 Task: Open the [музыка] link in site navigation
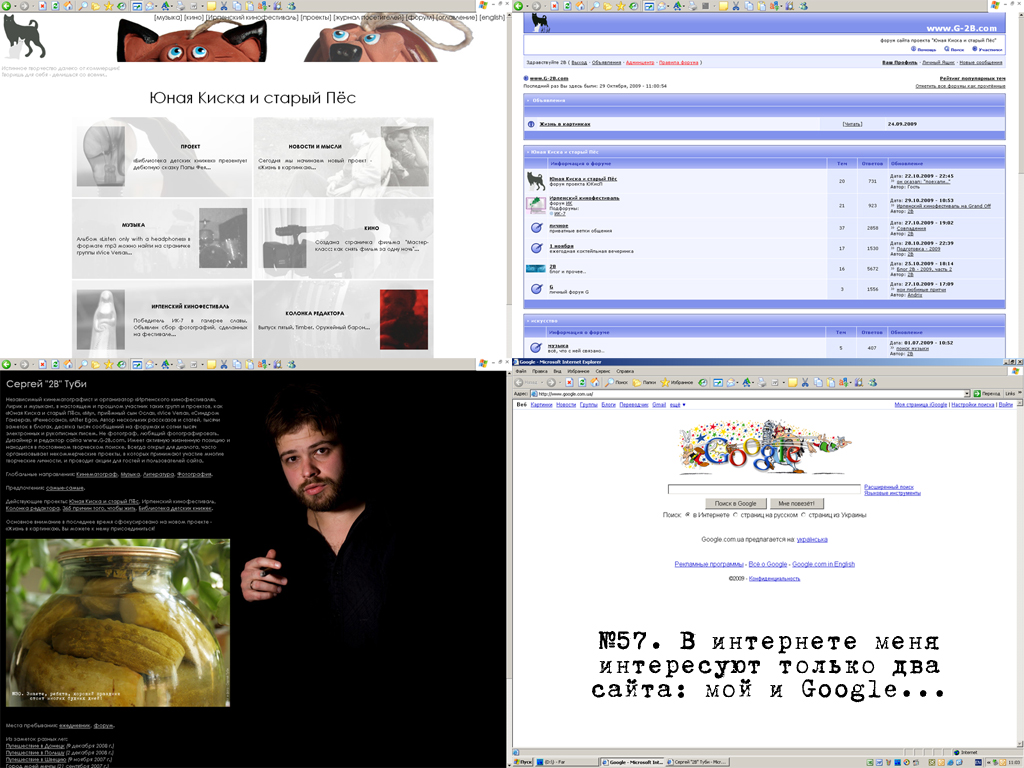168,18
